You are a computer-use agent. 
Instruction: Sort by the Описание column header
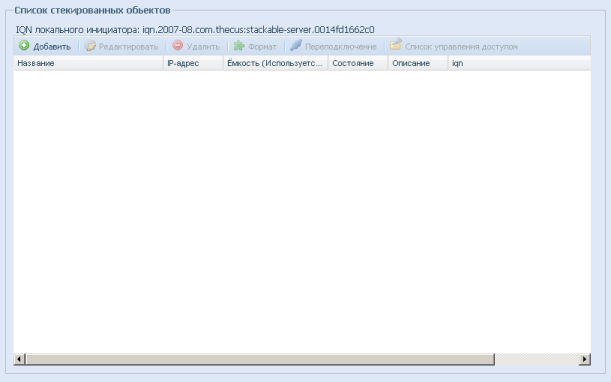click(418, 63)
